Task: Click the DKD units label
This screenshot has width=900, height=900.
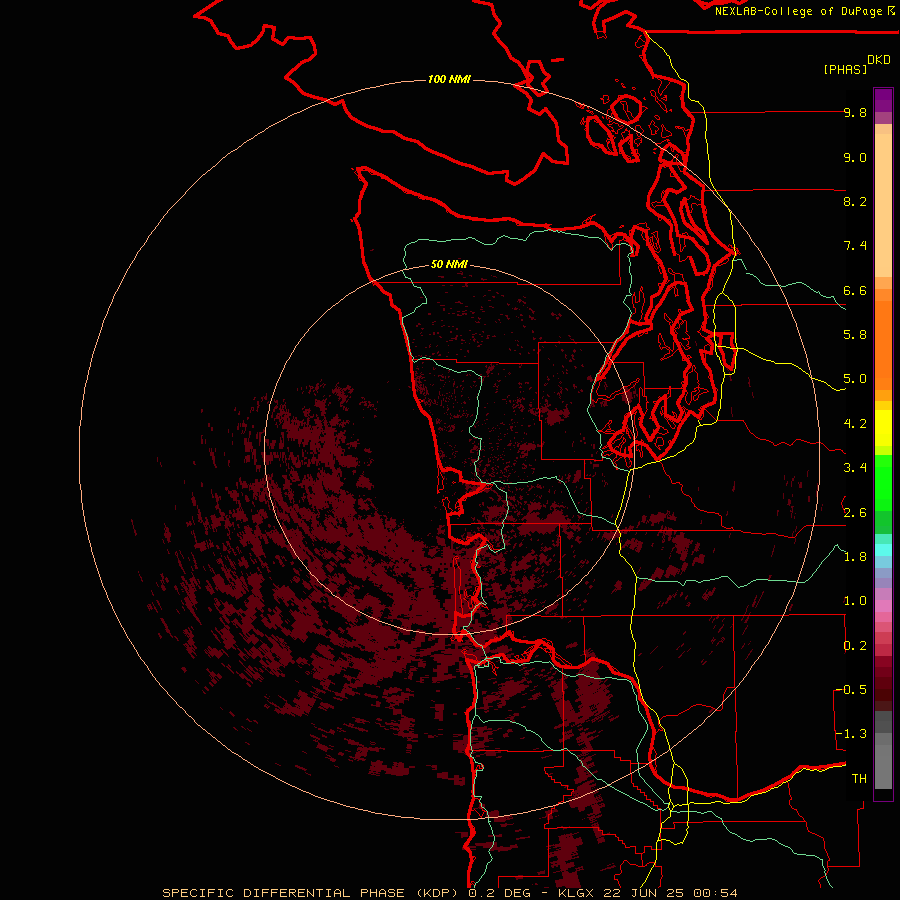Action: (x=879, y=60)
